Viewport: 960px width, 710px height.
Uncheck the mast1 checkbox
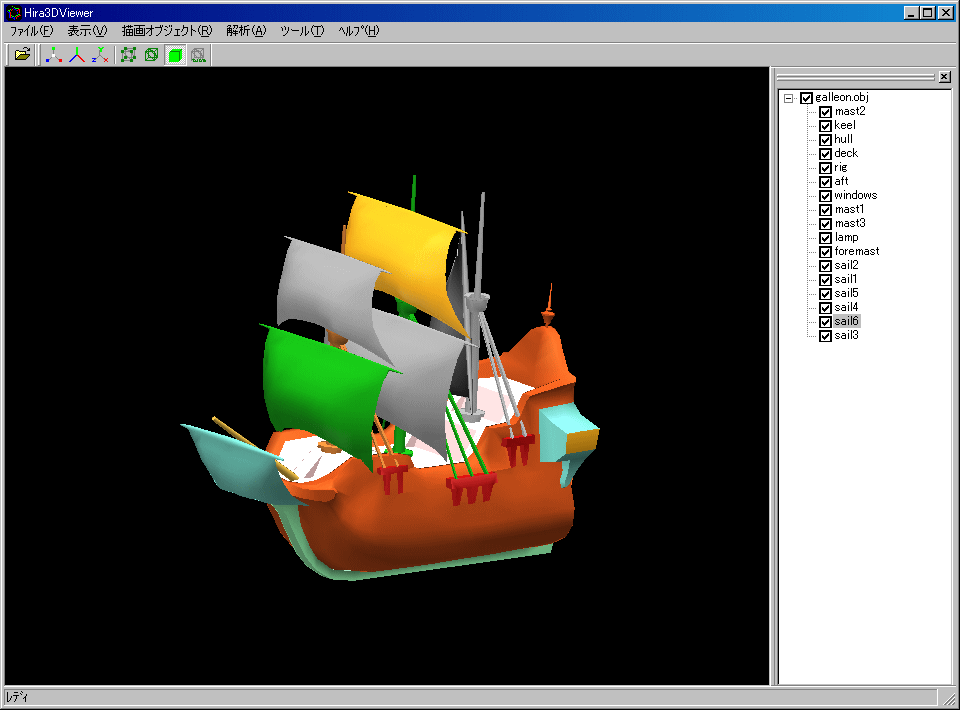click(825, 210)
